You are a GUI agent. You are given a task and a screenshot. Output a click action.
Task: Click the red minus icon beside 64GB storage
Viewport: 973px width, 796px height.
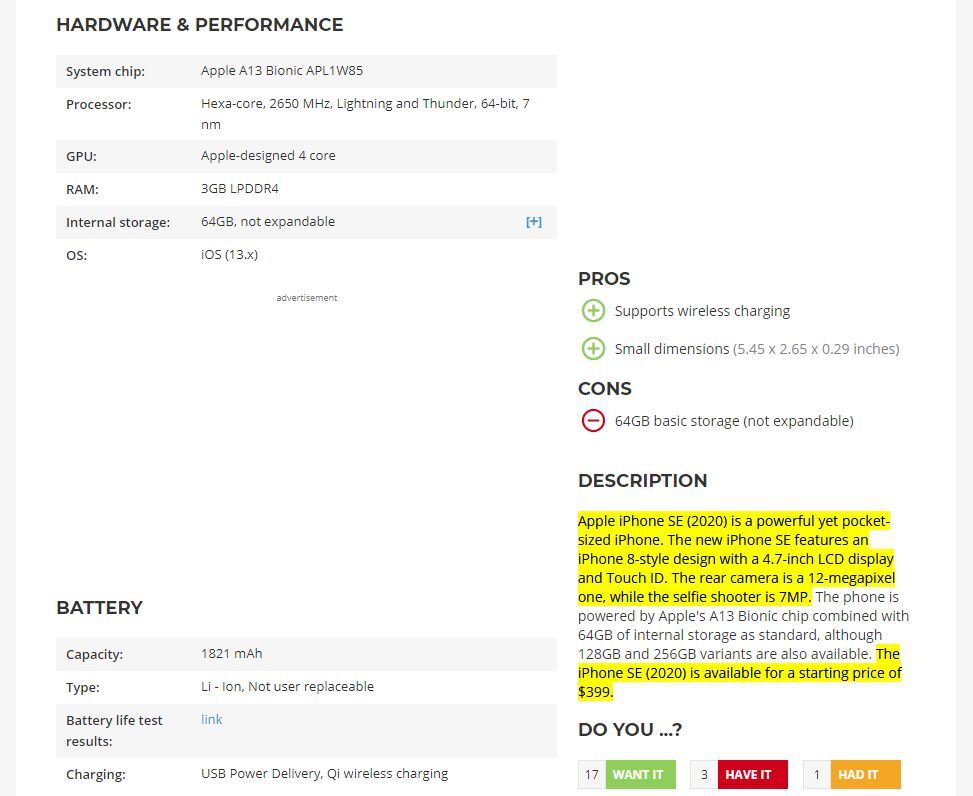593,421
